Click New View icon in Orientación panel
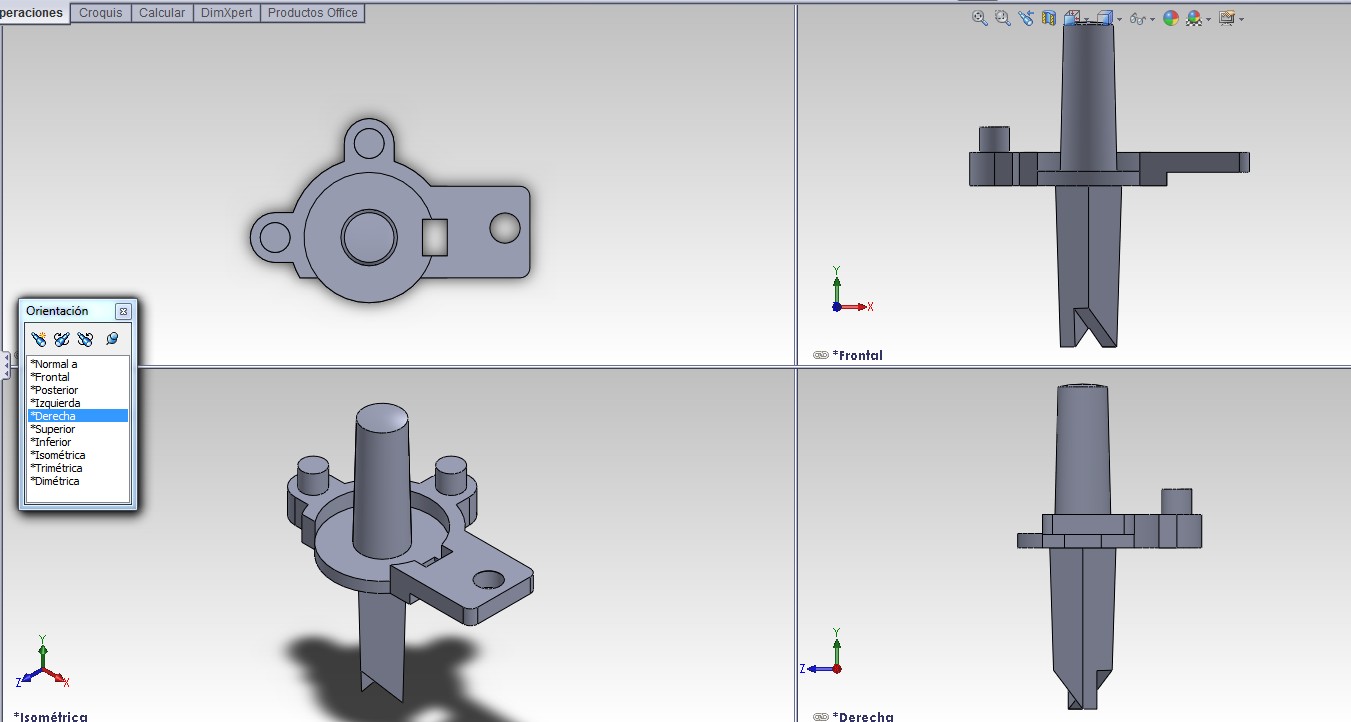The height and width of the screenshot is (722, 1351). click(39, 339)
